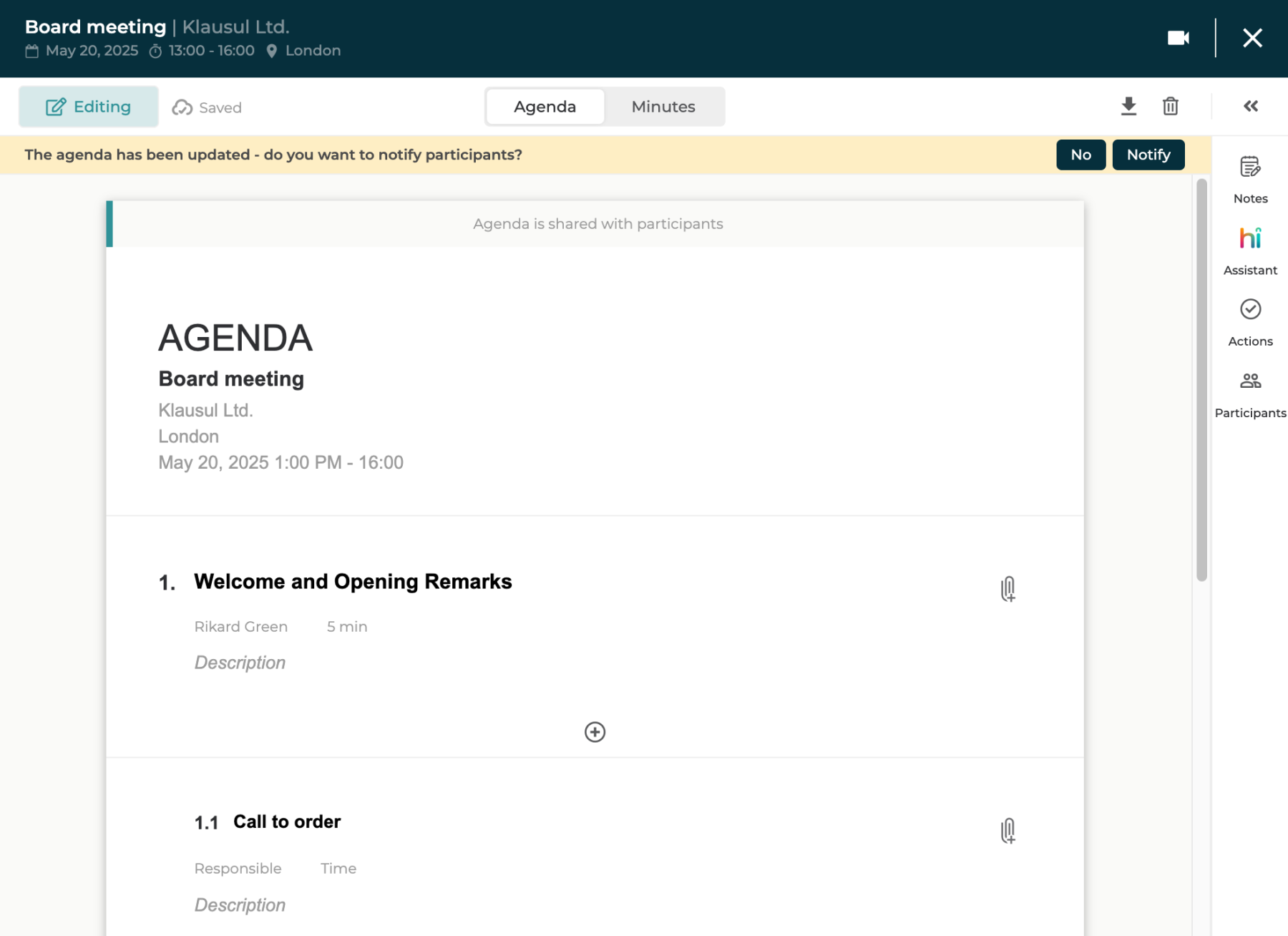The image size is (1288, 936).
Task: Collapse the right sidebar panel
Action: [1251, 106]
